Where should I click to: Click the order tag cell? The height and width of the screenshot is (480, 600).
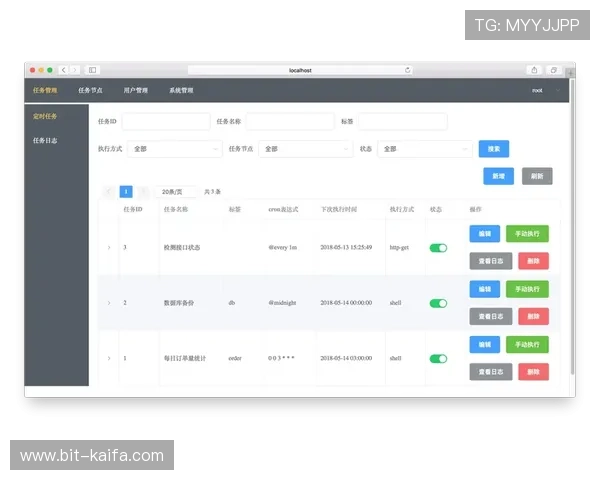[x=235, y=358]
